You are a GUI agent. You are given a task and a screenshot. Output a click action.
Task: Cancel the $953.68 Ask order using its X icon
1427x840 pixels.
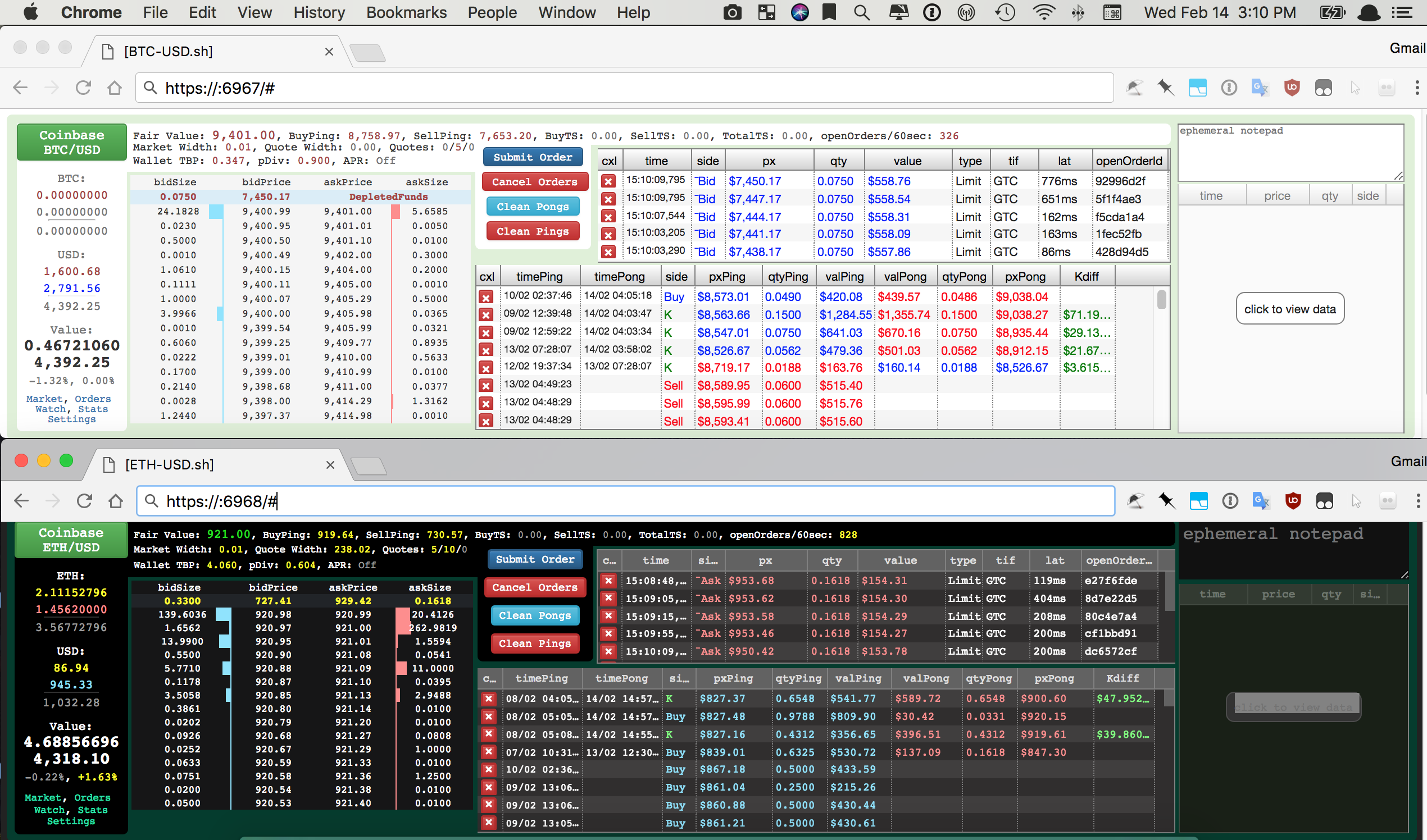608,581
